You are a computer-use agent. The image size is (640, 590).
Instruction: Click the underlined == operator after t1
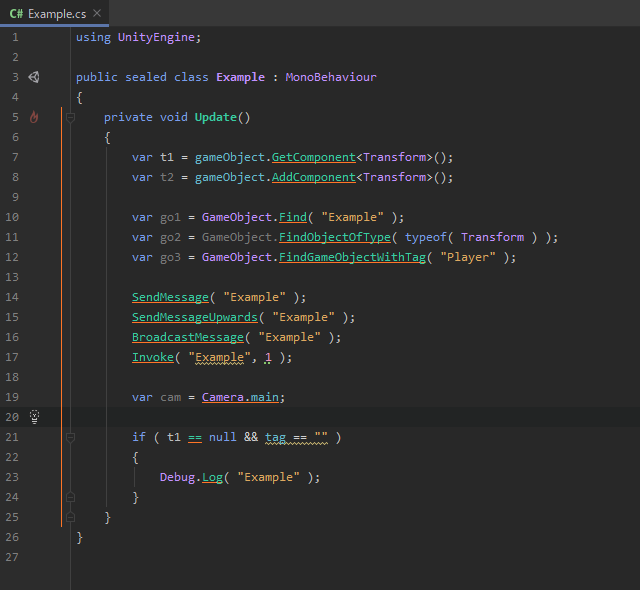[195, 437]
